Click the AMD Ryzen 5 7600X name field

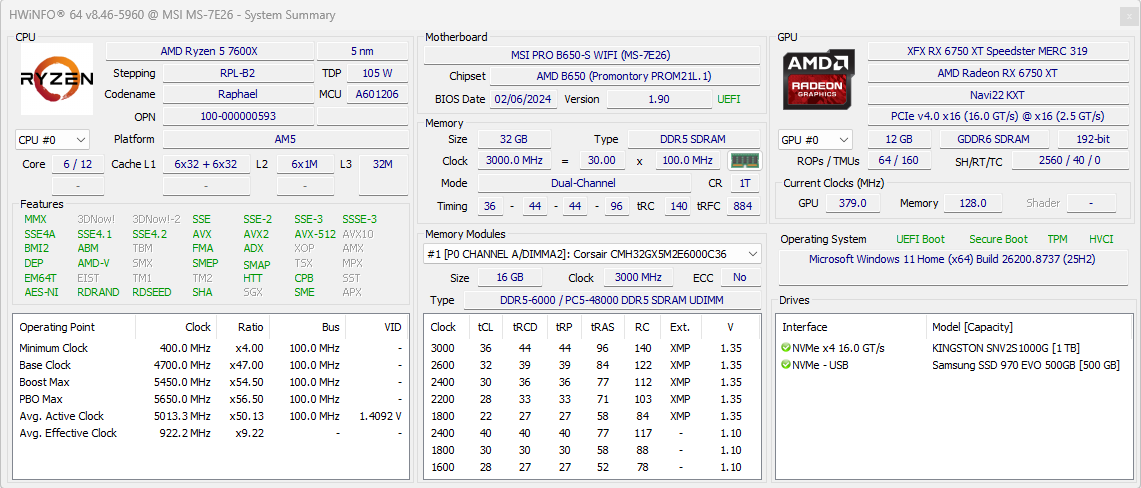(210, 51)
